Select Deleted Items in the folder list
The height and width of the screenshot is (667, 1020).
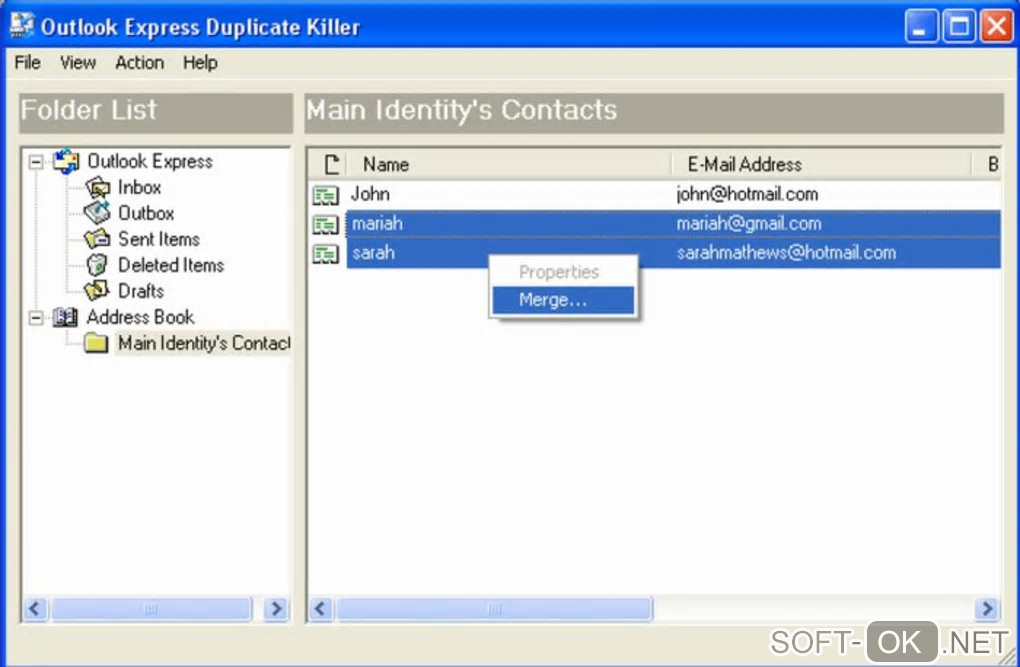171,265
